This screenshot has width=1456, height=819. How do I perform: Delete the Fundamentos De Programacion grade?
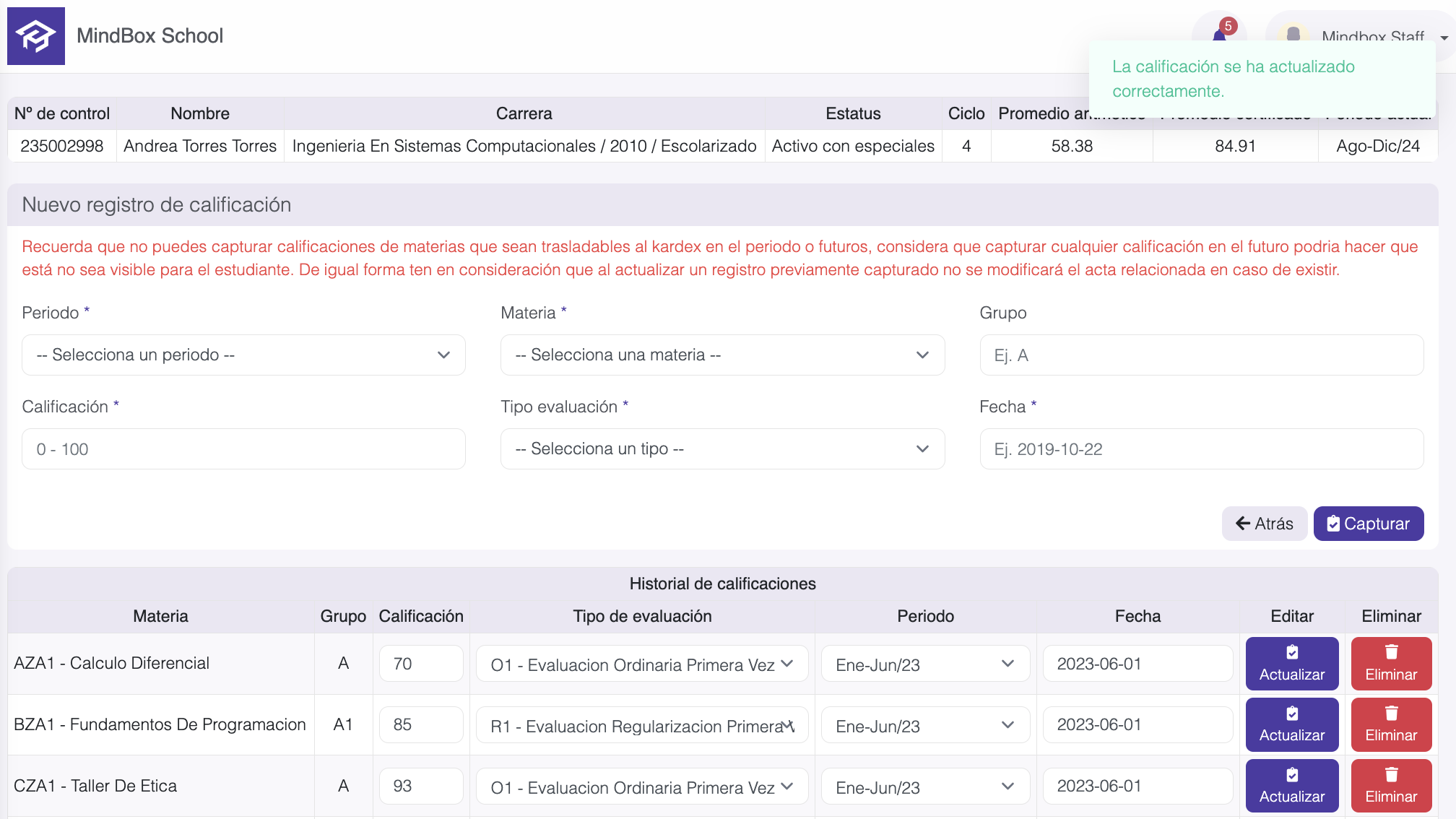[x=1391, y=725]
